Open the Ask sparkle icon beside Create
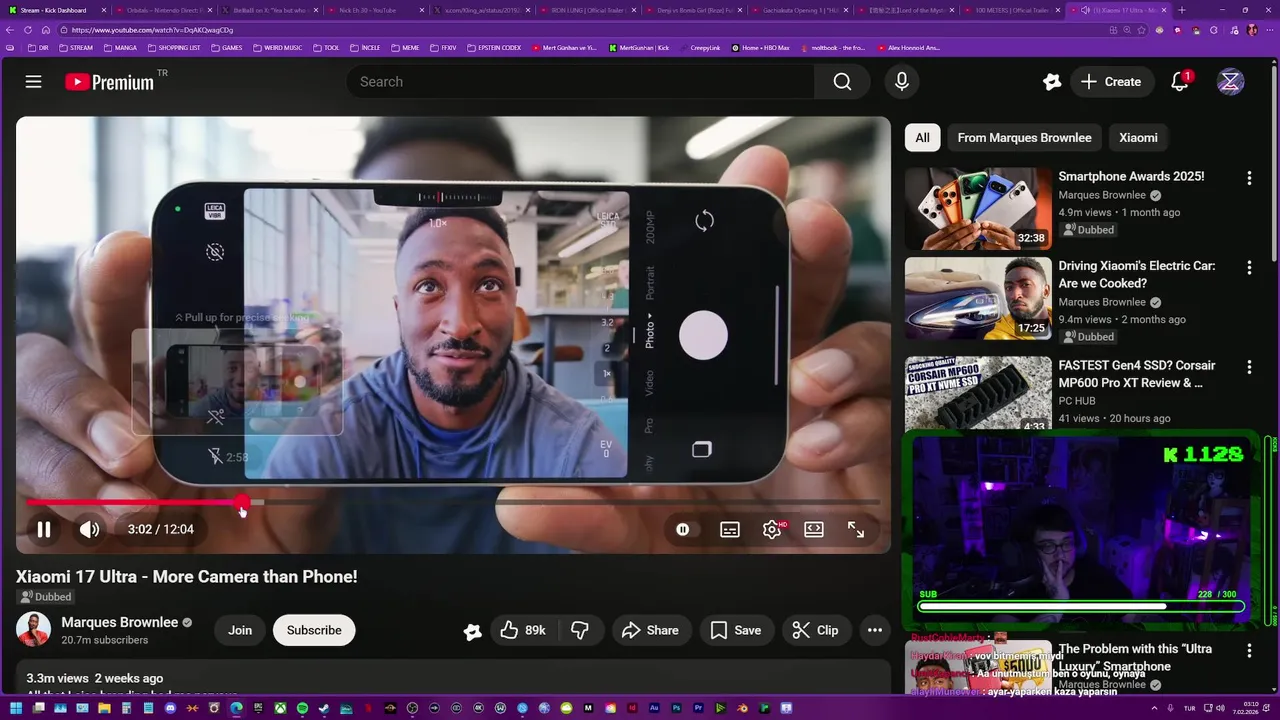 1051,82
